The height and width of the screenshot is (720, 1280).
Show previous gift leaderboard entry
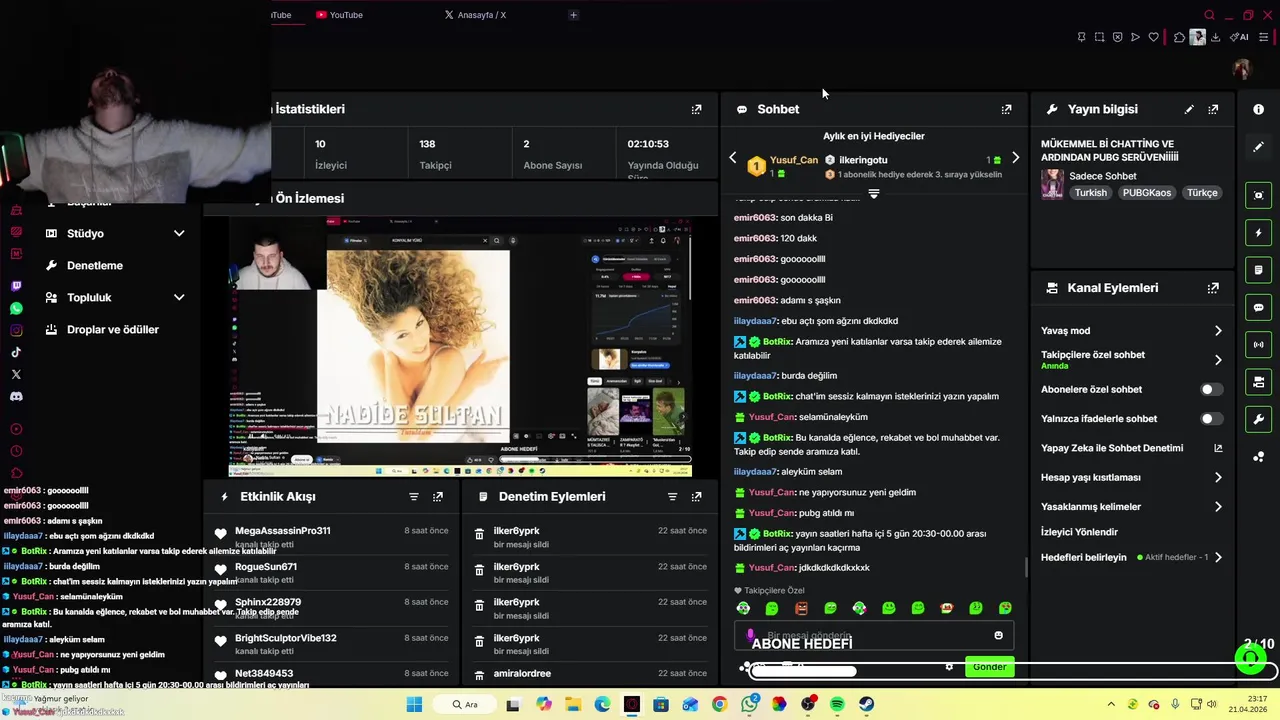[732, 158]
